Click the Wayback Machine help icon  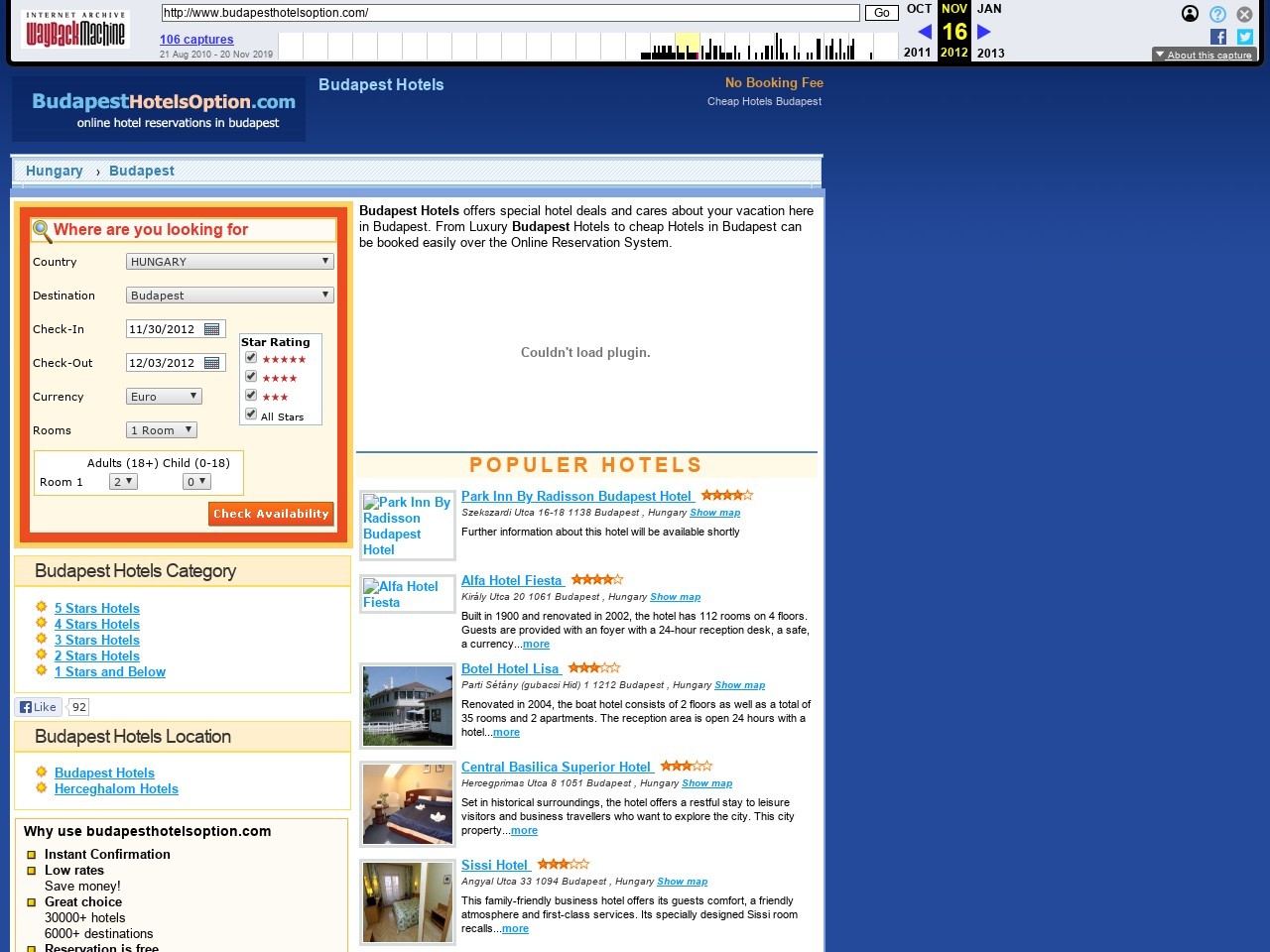(x=1217, y=14)
